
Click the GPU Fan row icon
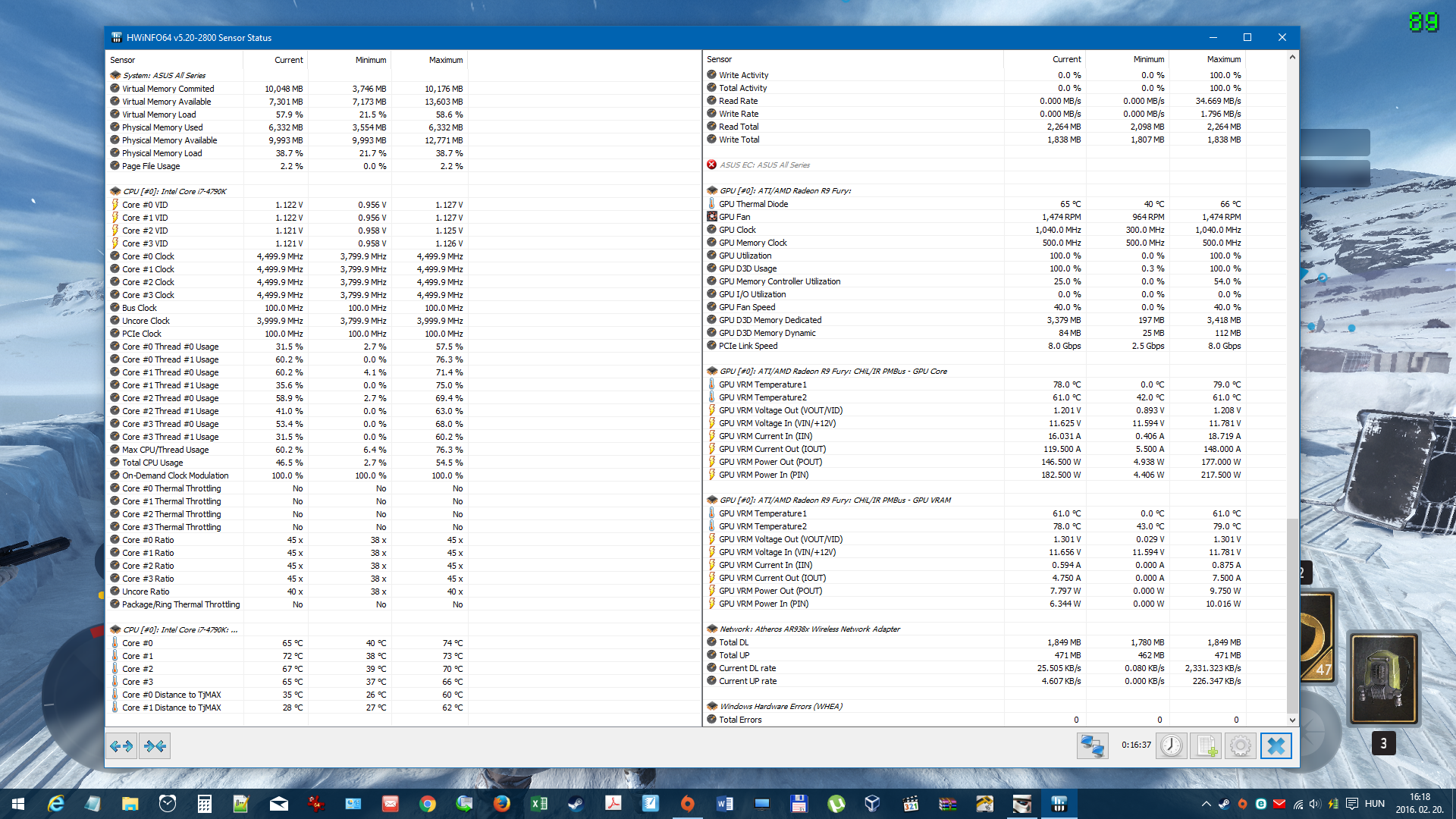(711, 217)
